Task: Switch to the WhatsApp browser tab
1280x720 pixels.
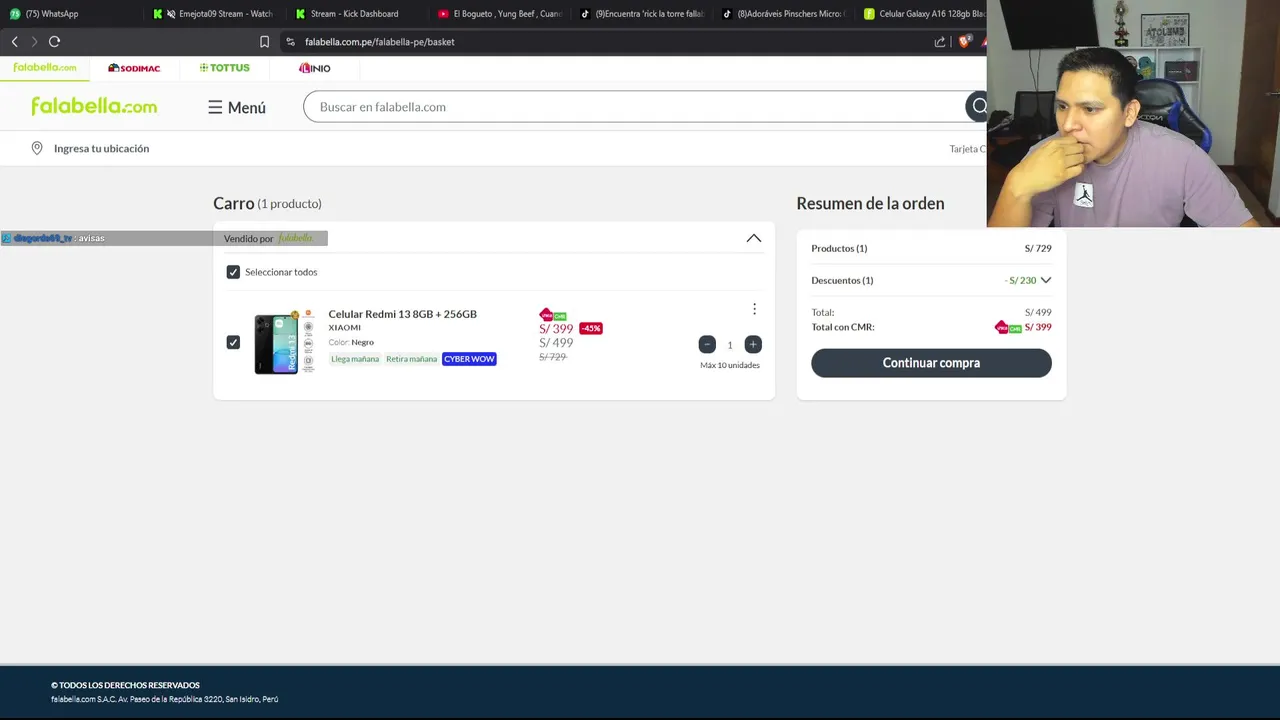Action: (70, 14)
